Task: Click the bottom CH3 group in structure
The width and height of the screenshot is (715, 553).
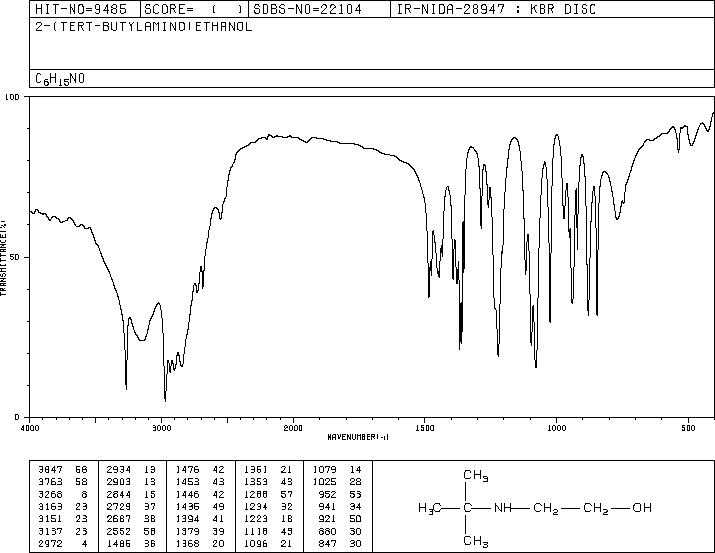Action: tap(476, 541)
